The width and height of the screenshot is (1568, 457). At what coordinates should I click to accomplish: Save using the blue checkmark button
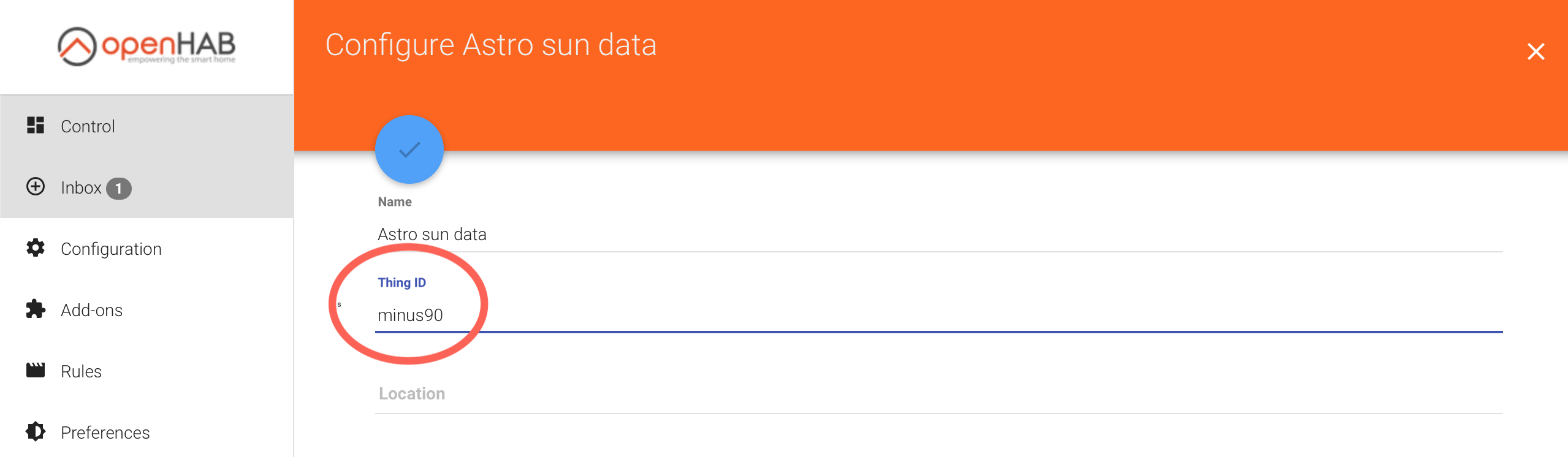pyautogui.click(x=409, y=149)
